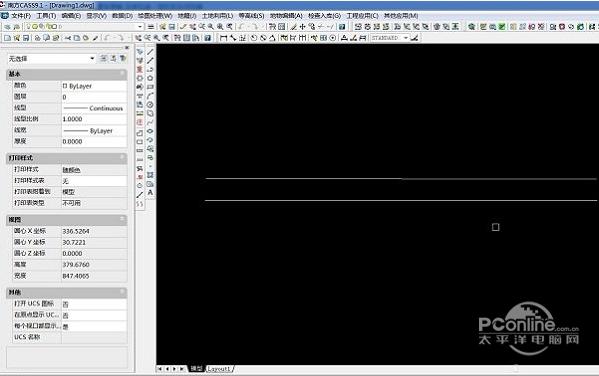The width and height of the screenshot is (599, 376).
Task: Toggle the 打开 UCS 图标 value
Action: pos(94,304)
